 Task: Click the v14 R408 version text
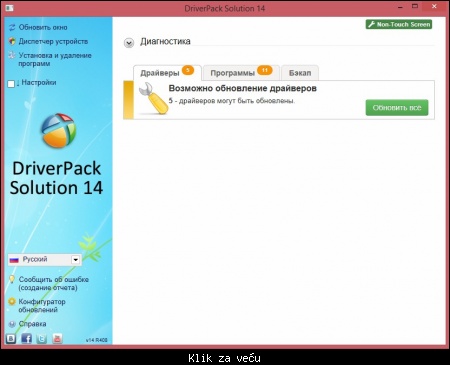pos(97,340)
